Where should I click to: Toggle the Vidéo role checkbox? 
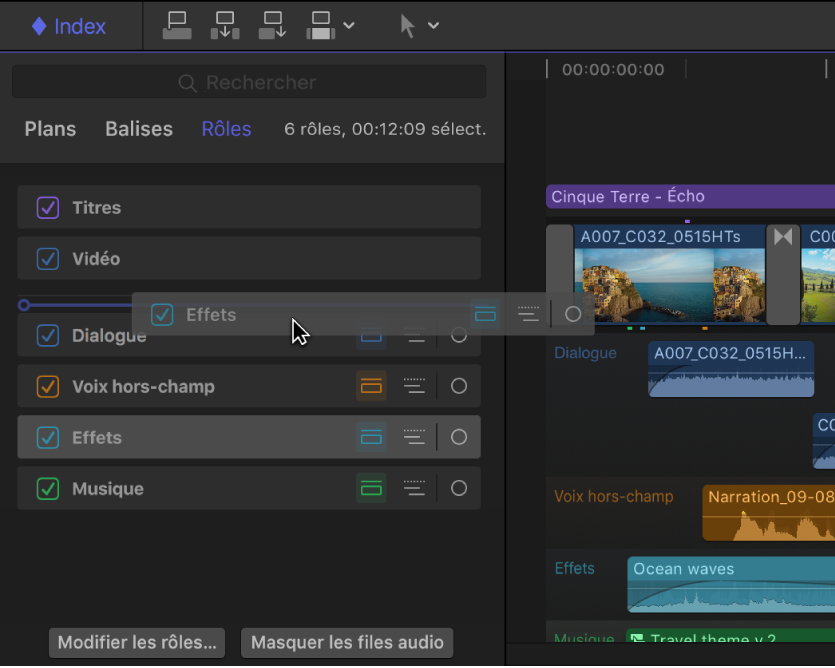point(48,259)
